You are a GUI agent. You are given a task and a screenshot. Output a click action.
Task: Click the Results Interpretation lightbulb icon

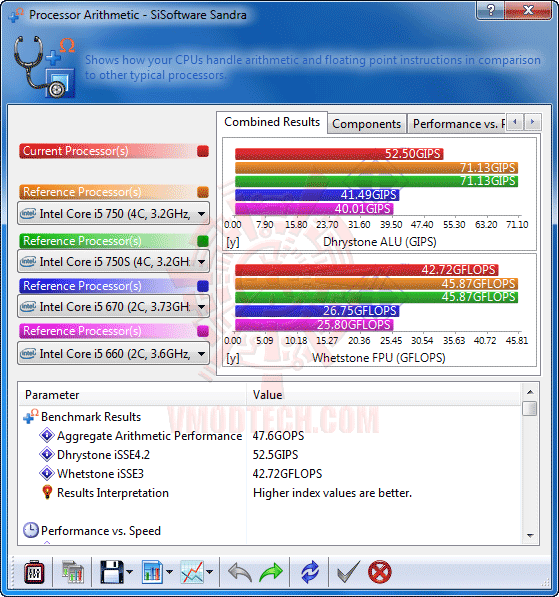(x=47, y=492)
